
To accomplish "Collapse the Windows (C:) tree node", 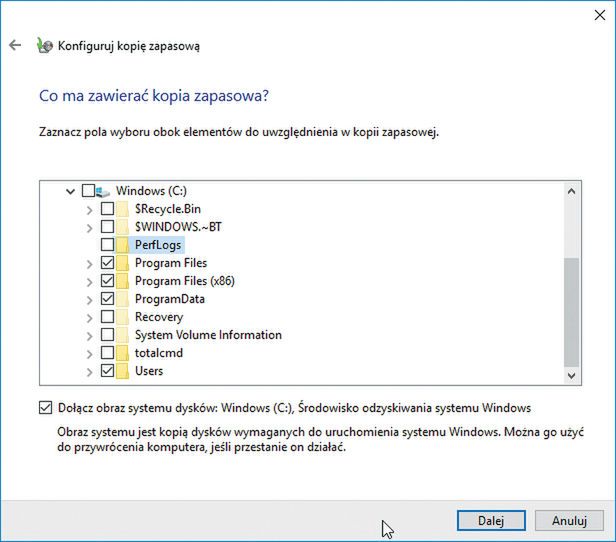I will (70, 192).
